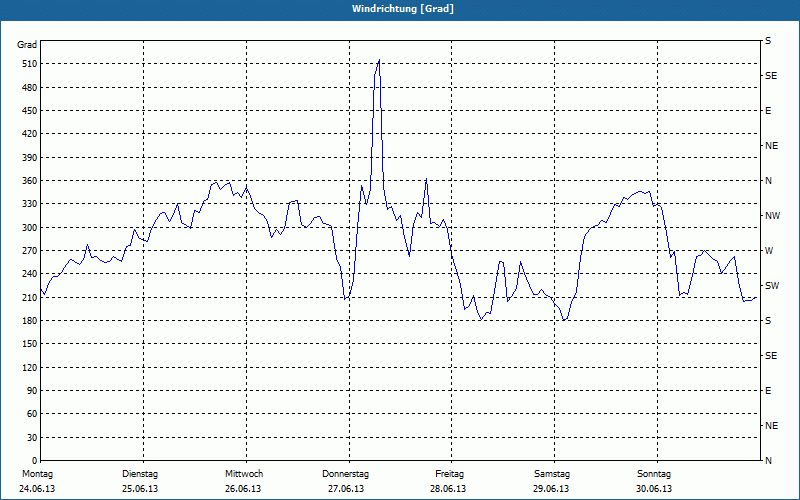
Task: Select the 210 y-axis label
Action: tap(29, 297)
